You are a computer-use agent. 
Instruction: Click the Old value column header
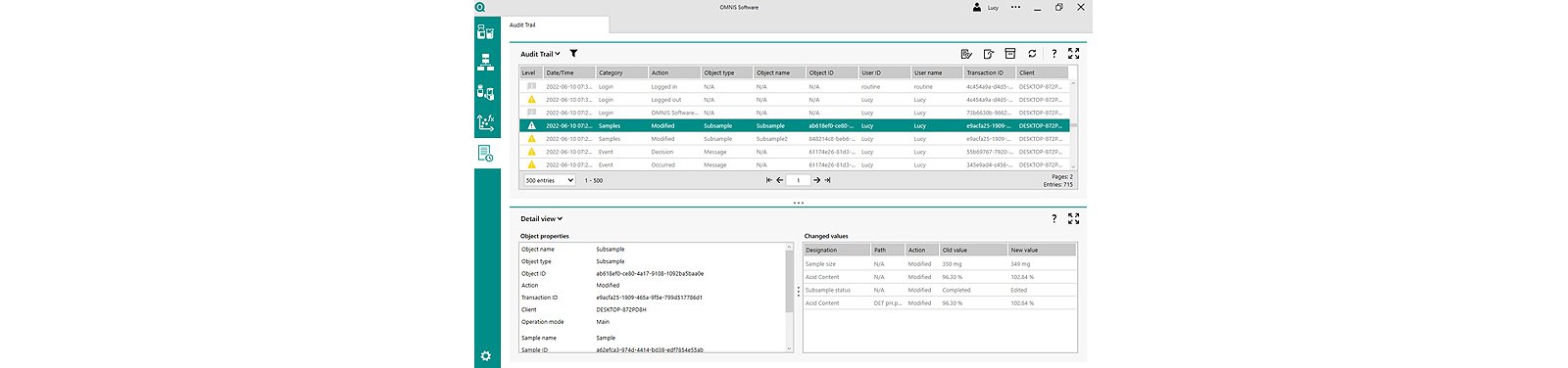point(973,250)
